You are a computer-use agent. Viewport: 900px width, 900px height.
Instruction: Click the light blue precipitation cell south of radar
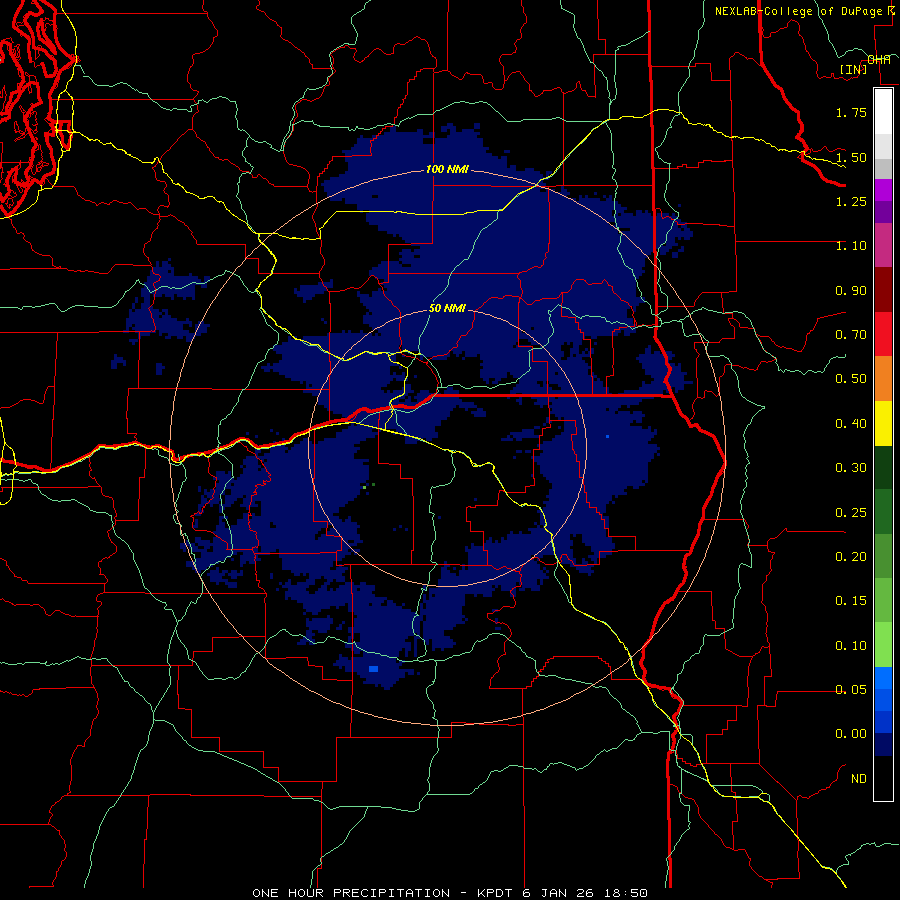pyautogui.click(x=374, y=669)
